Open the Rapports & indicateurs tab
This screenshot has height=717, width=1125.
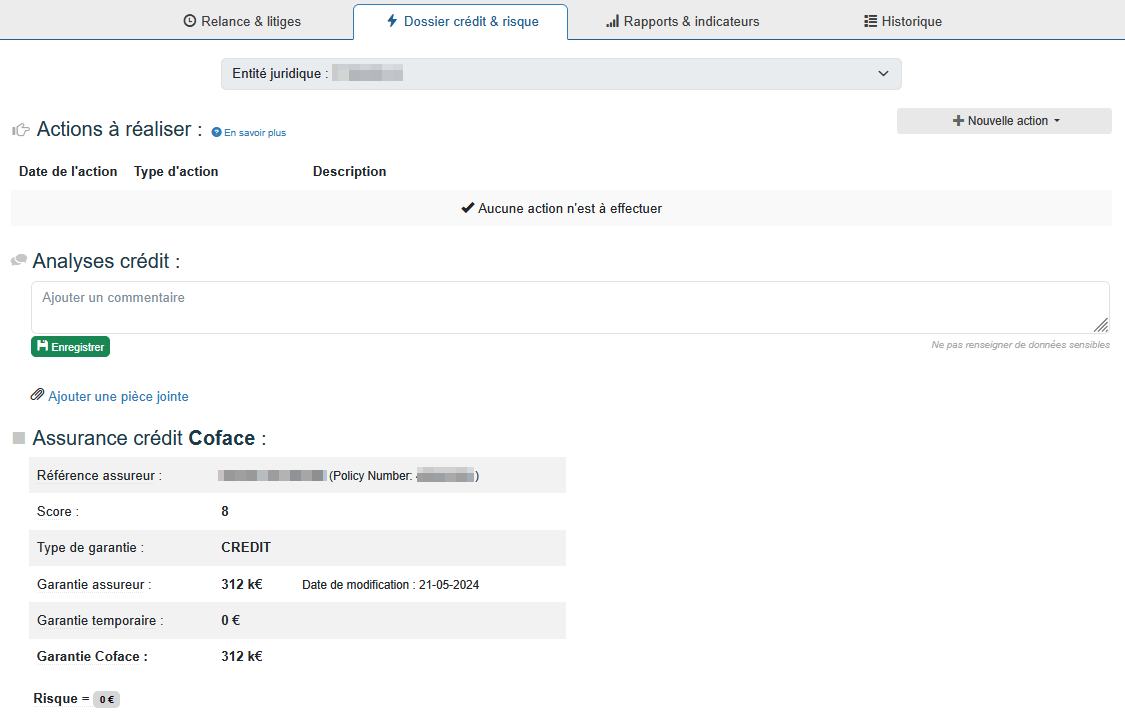[691, 21]
